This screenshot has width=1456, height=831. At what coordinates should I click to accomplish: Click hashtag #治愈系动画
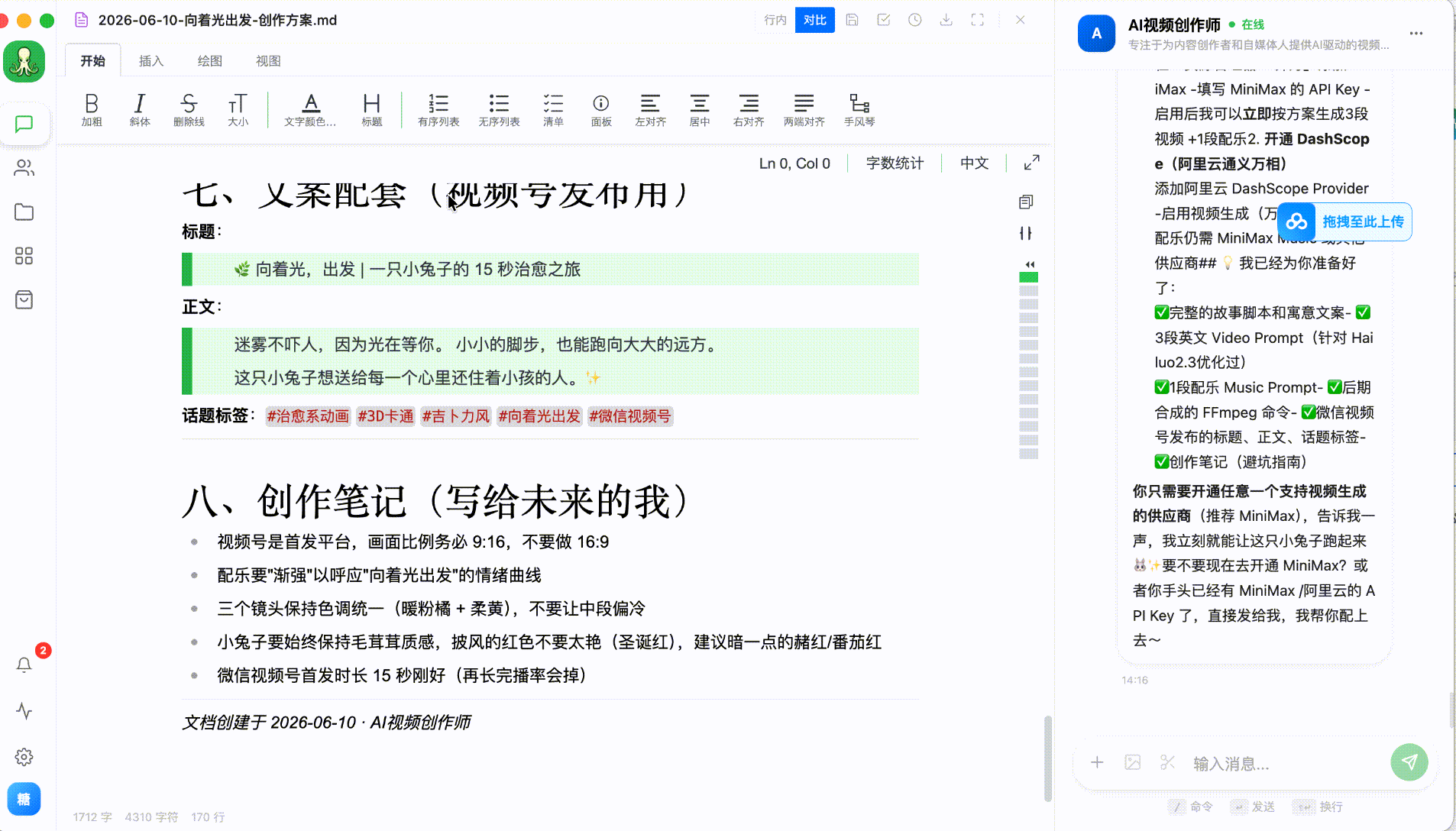pyautogui.click(x=308, y=416)
